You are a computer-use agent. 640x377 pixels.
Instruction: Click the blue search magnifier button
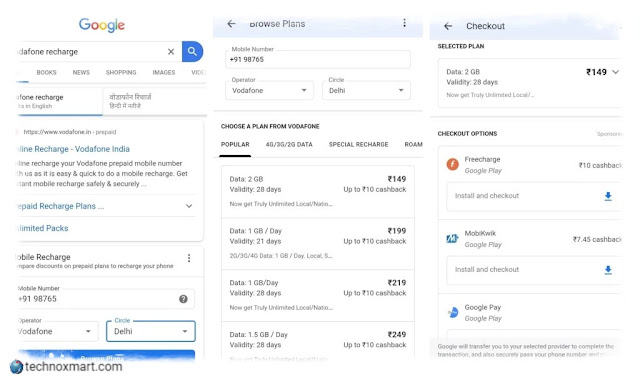click(192, 51)
